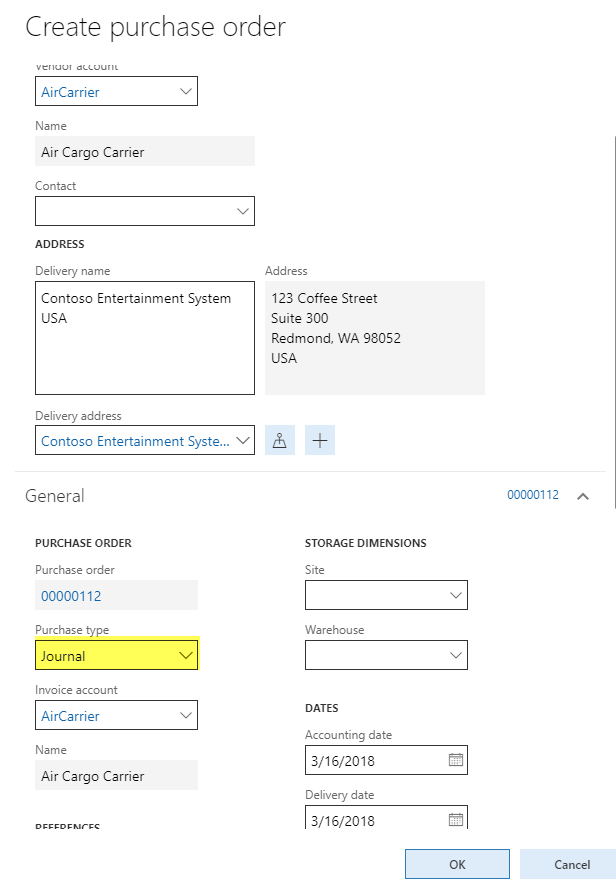Click the Accounting date input field
616x891 pixels.
pyautogui.click(x=375, y=760)
